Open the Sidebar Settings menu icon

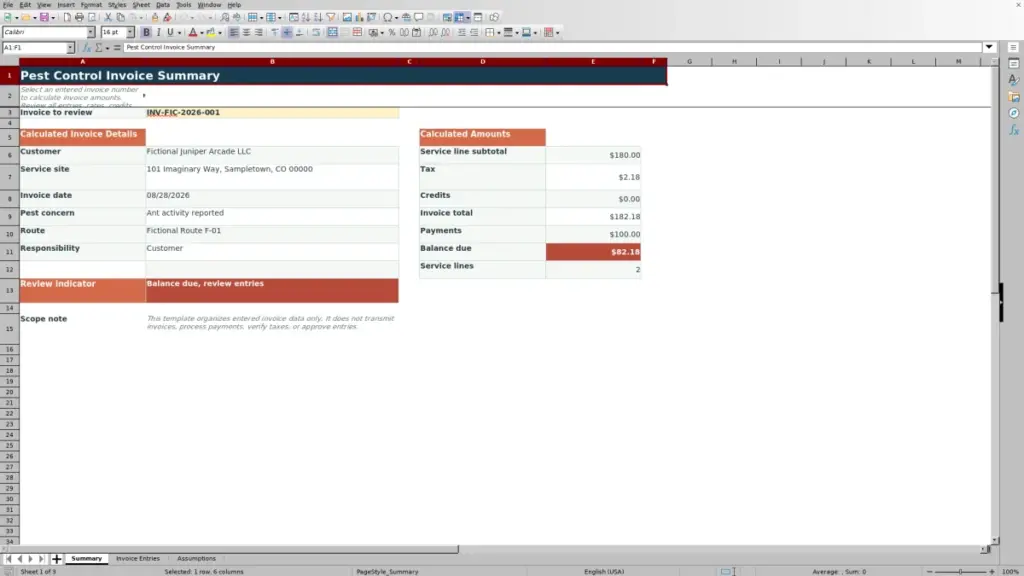(1014, 48)
